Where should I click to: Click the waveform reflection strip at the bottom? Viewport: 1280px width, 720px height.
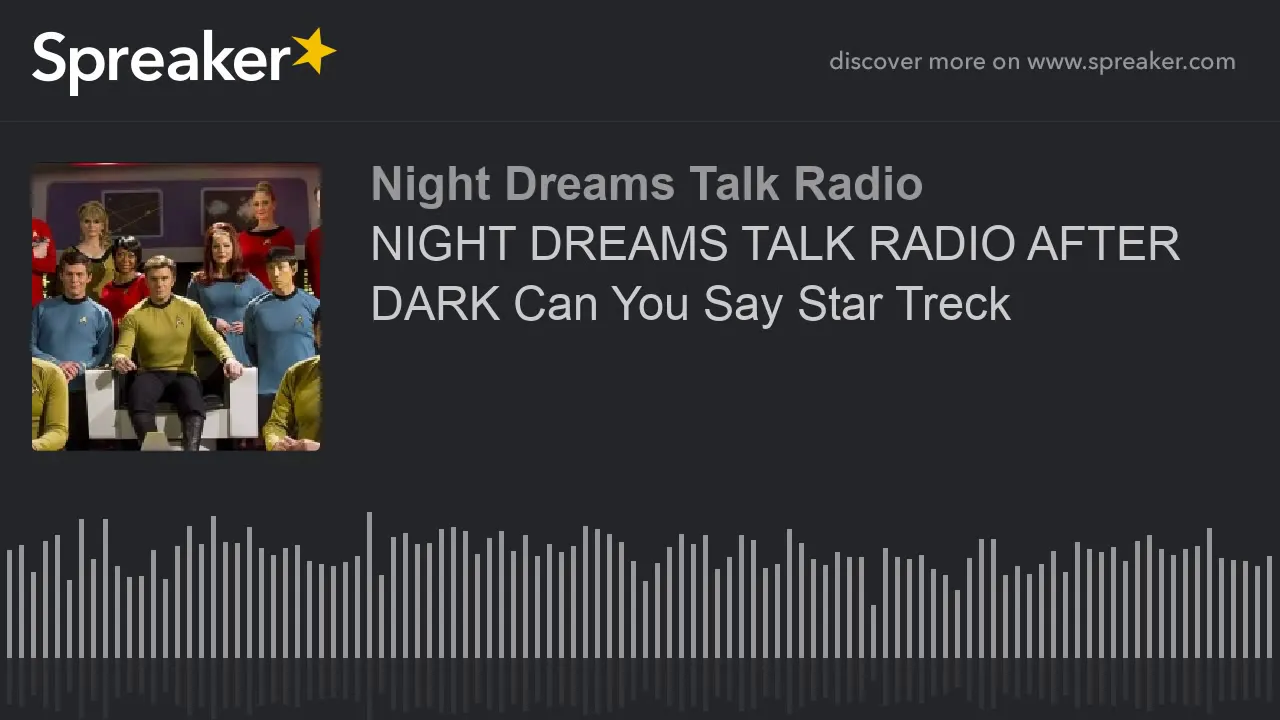(640, 688)
